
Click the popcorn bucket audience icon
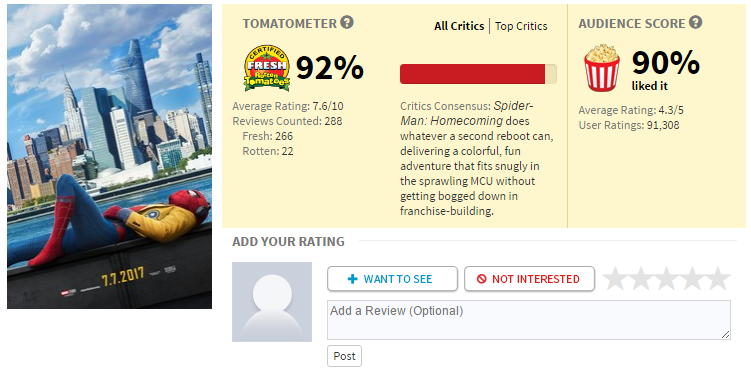pos(602,68)
